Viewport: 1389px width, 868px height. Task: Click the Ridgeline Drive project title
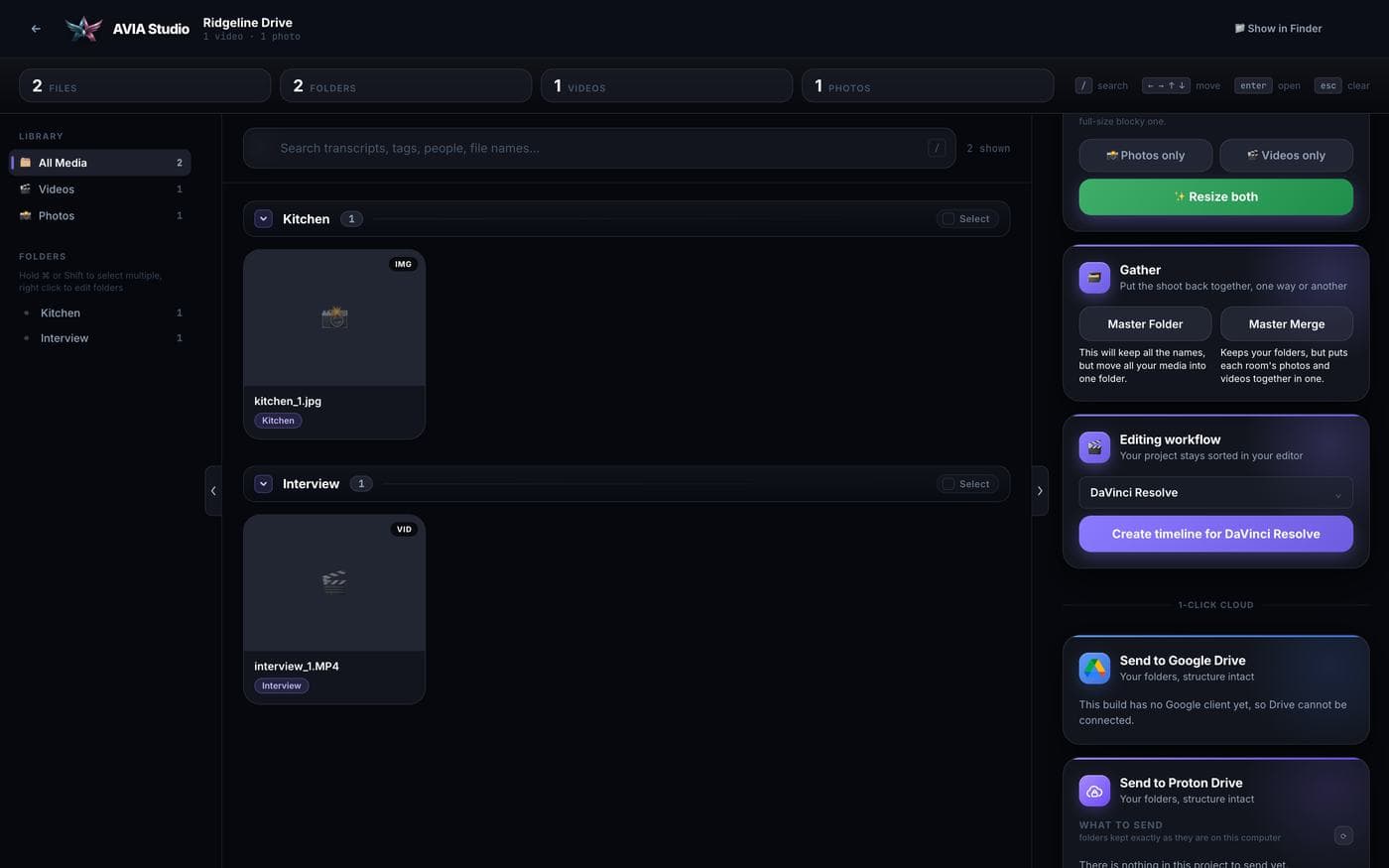(248, 22)
